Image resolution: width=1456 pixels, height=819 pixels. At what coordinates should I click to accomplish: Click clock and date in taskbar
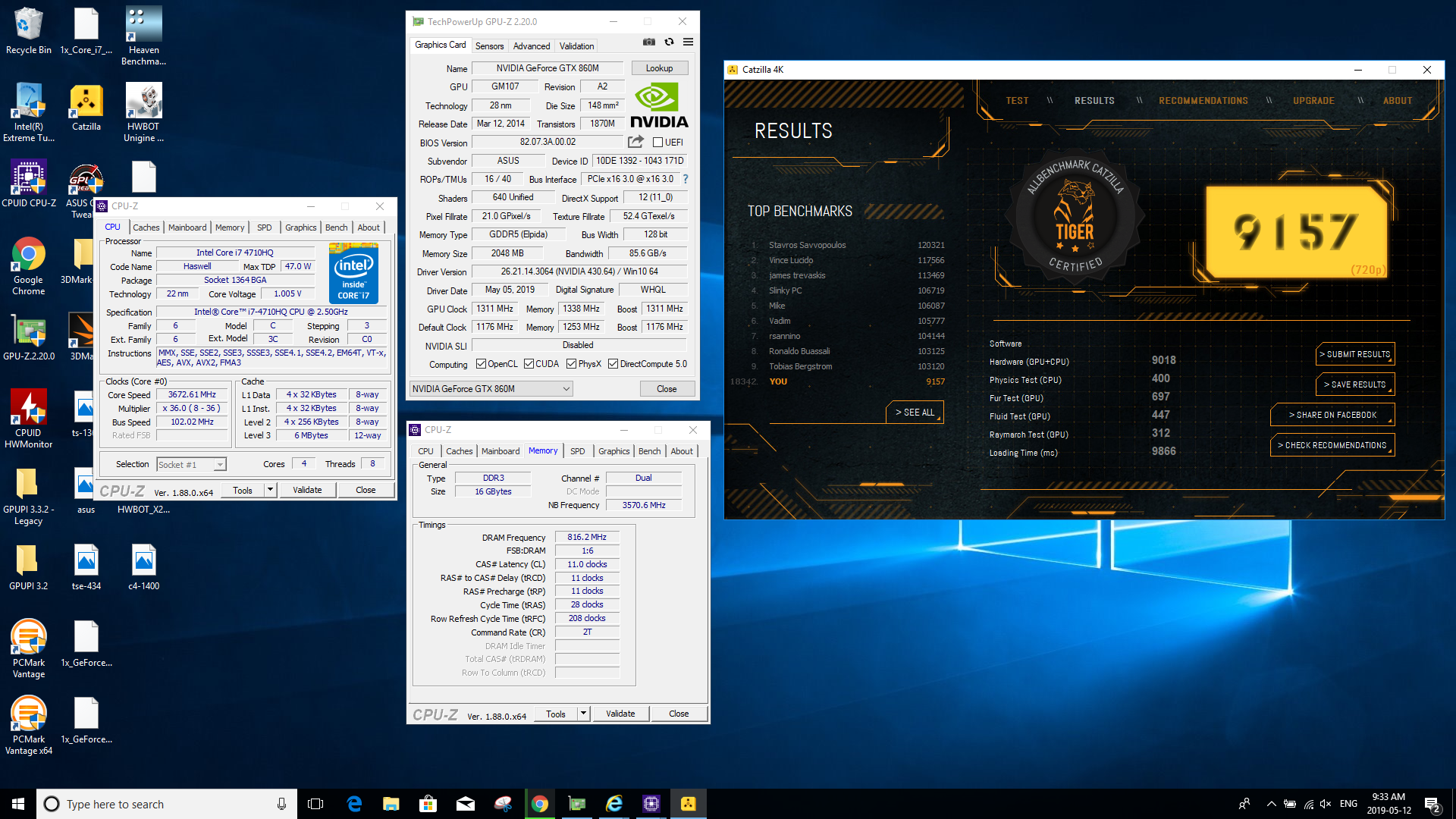coord(1389,804)
